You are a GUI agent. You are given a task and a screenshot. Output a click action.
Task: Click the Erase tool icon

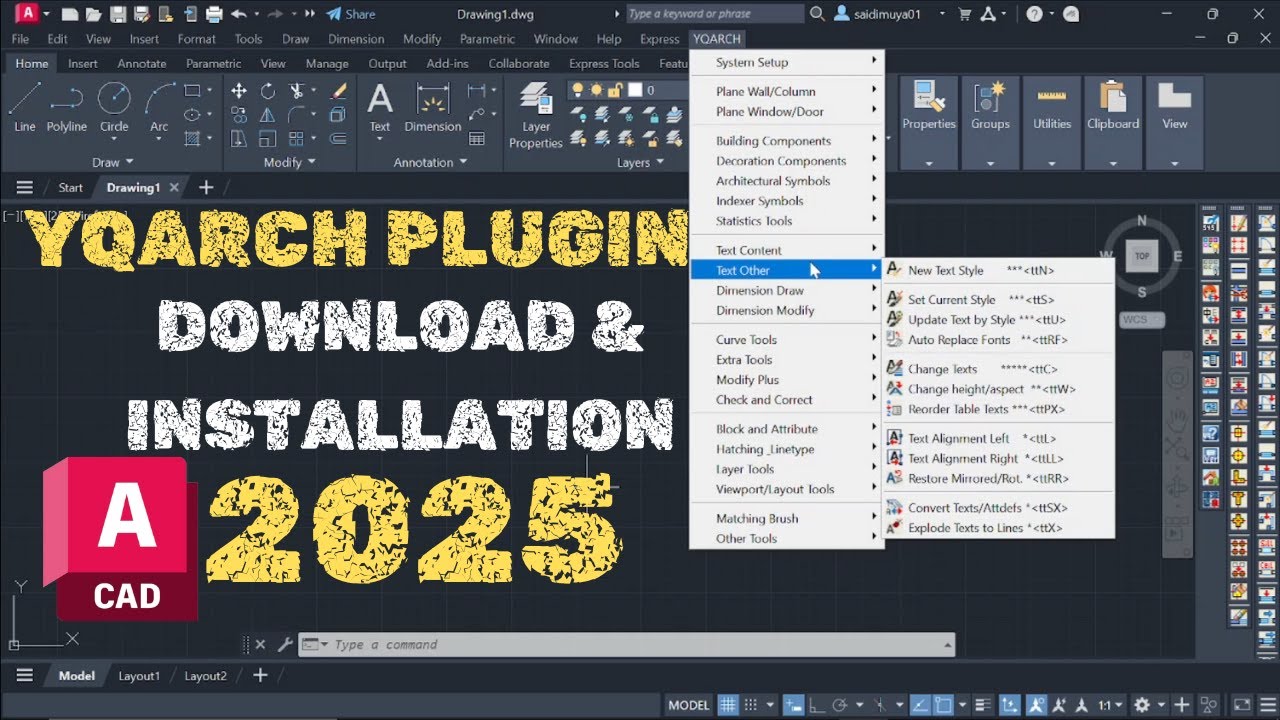click(x=338, y=91)
